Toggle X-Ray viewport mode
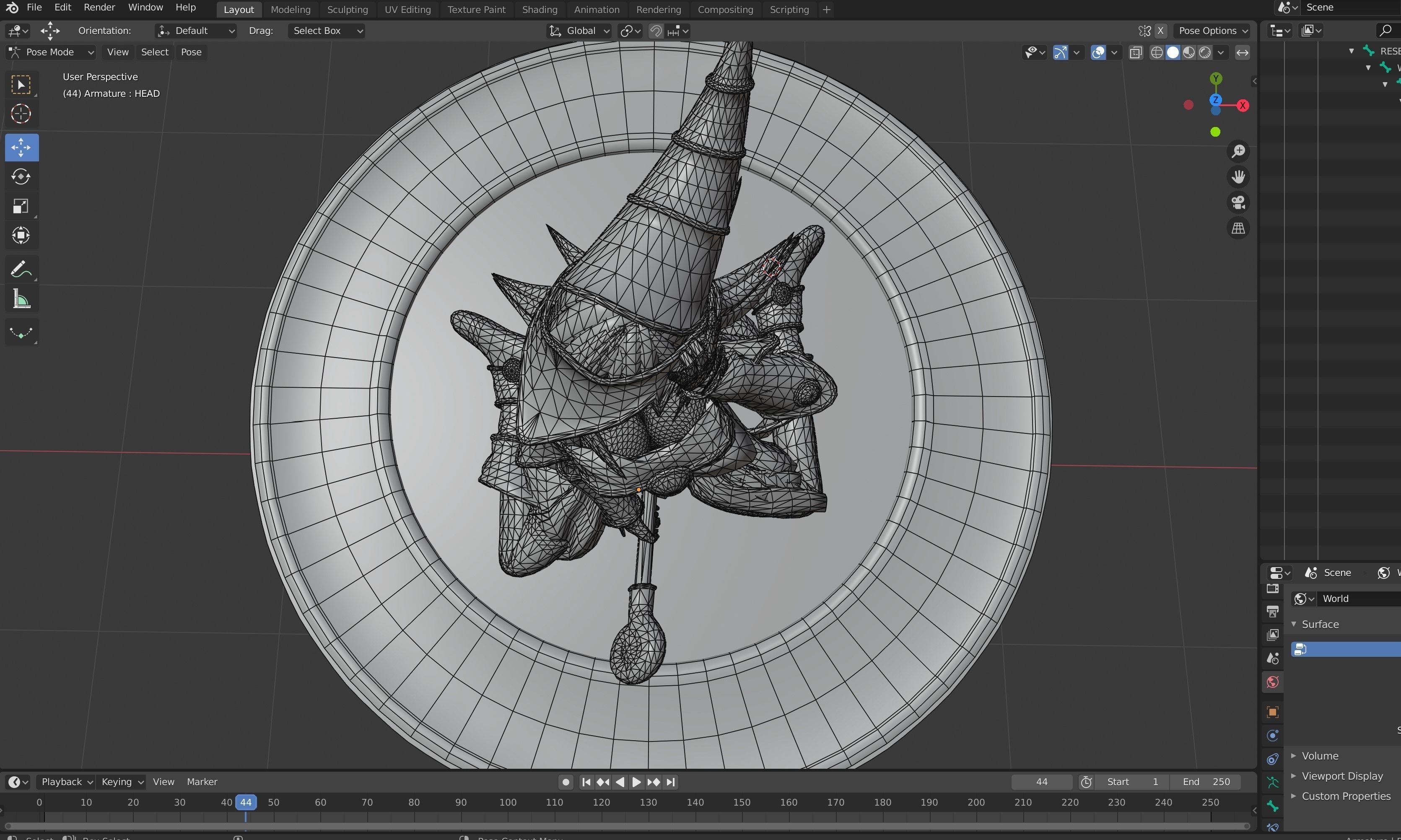The width and height of the screenshot is (1401, 840). (1136, 53)
